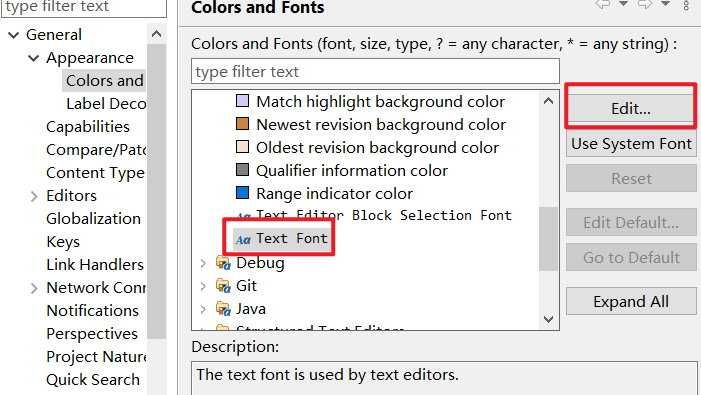
Task: Click the back navigation arrow icon
Action: click(603, 4)
